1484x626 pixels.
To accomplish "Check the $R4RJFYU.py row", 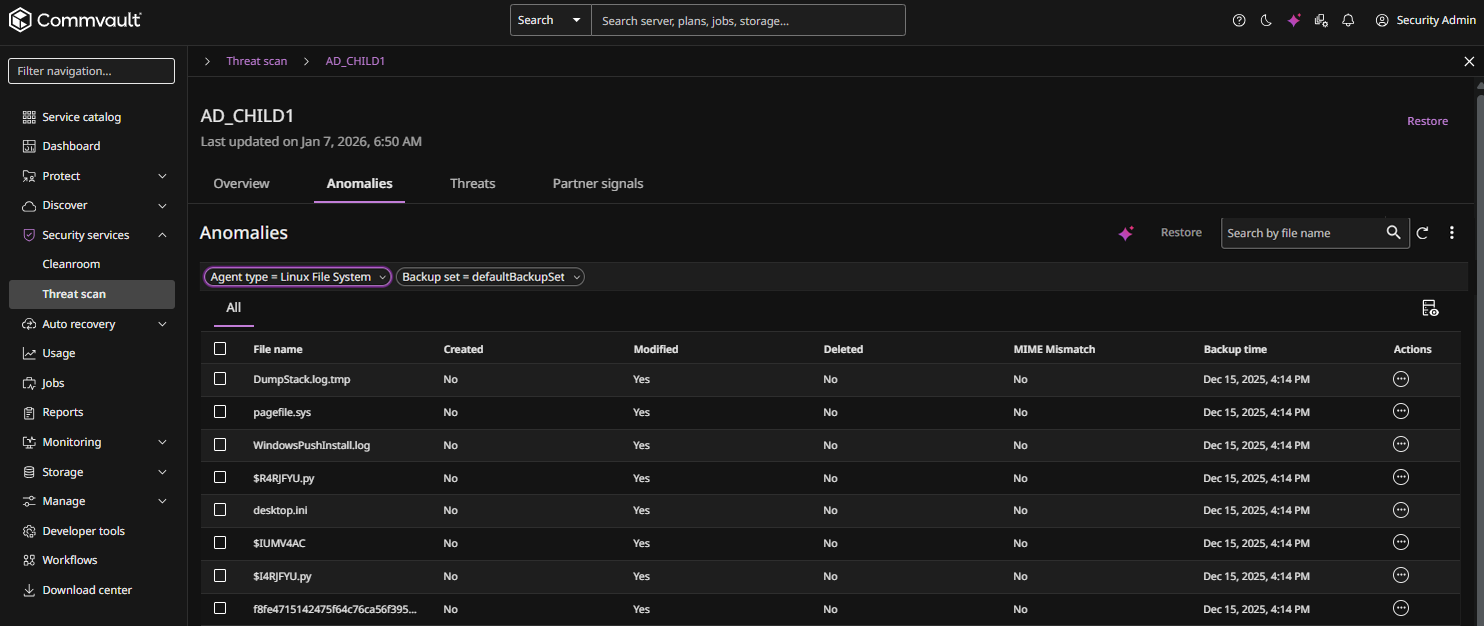I will (x=220, y=477).
